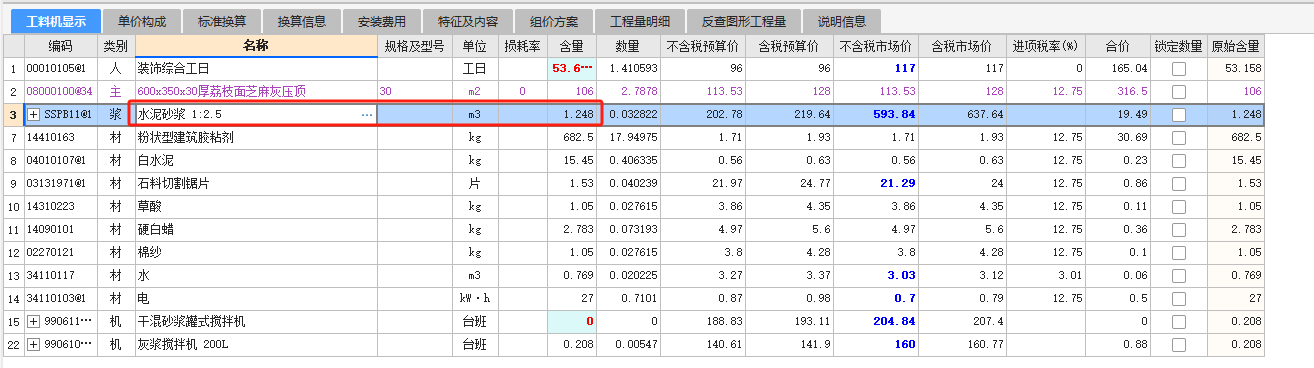The width and height of the screenshot is (1314, 368).
Task: Tick 锁定数量 for 干混砂浆罐式搅拌机
Action: (x=1179, y=321)
